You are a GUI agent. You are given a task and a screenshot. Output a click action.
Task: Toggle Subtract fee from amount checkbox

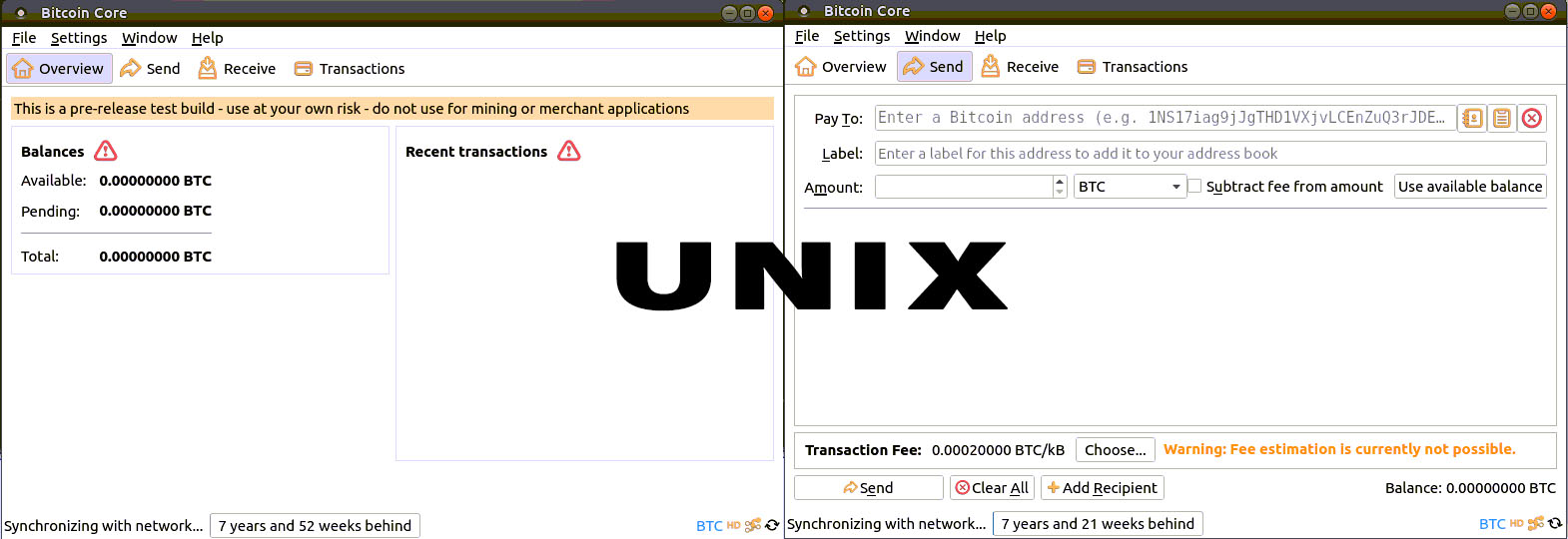[x=1194, y=186]
